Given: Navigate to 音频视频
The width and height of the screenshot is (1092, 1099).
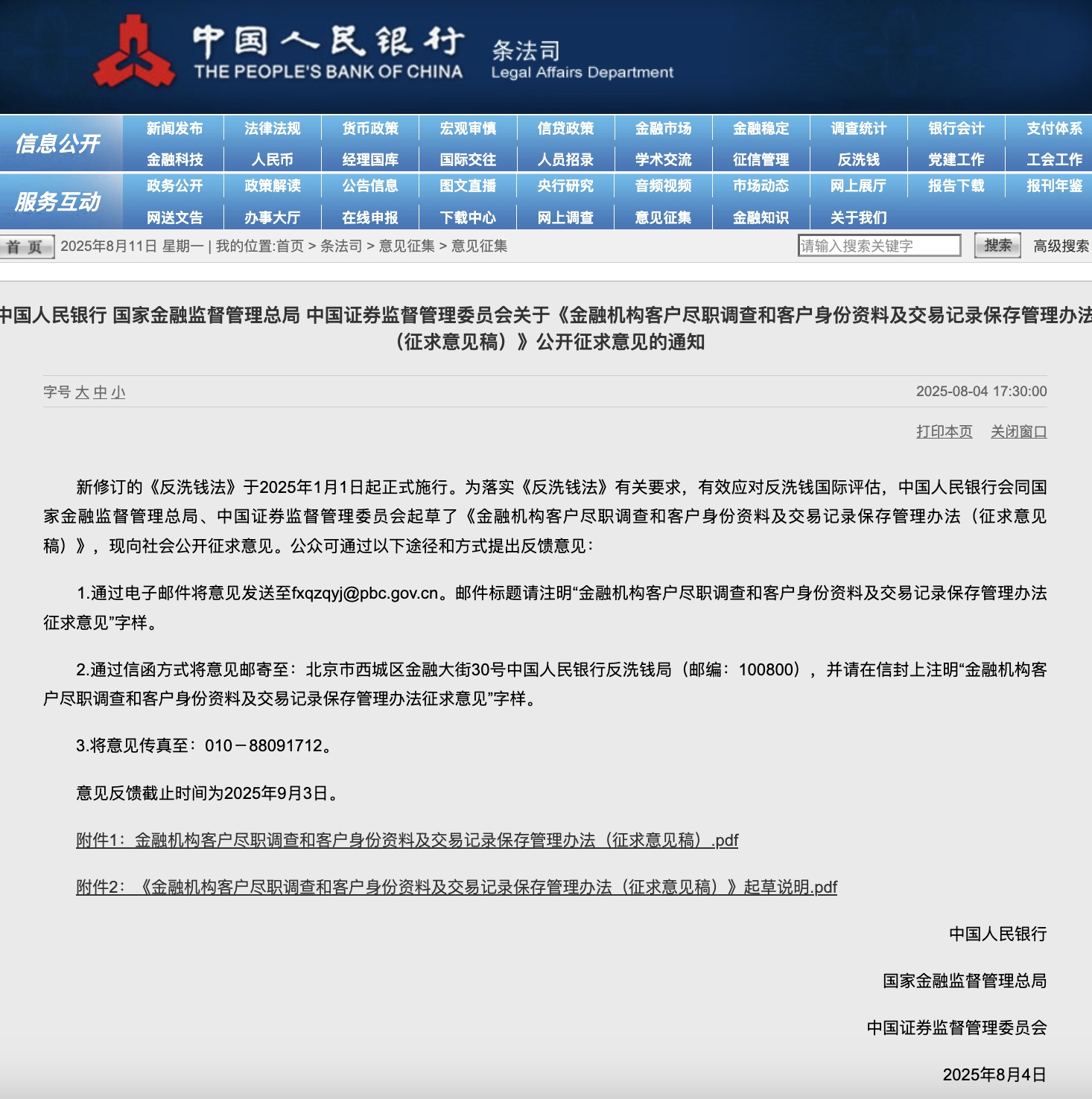Looking at the screenshot, I should (x=663, y=185).
